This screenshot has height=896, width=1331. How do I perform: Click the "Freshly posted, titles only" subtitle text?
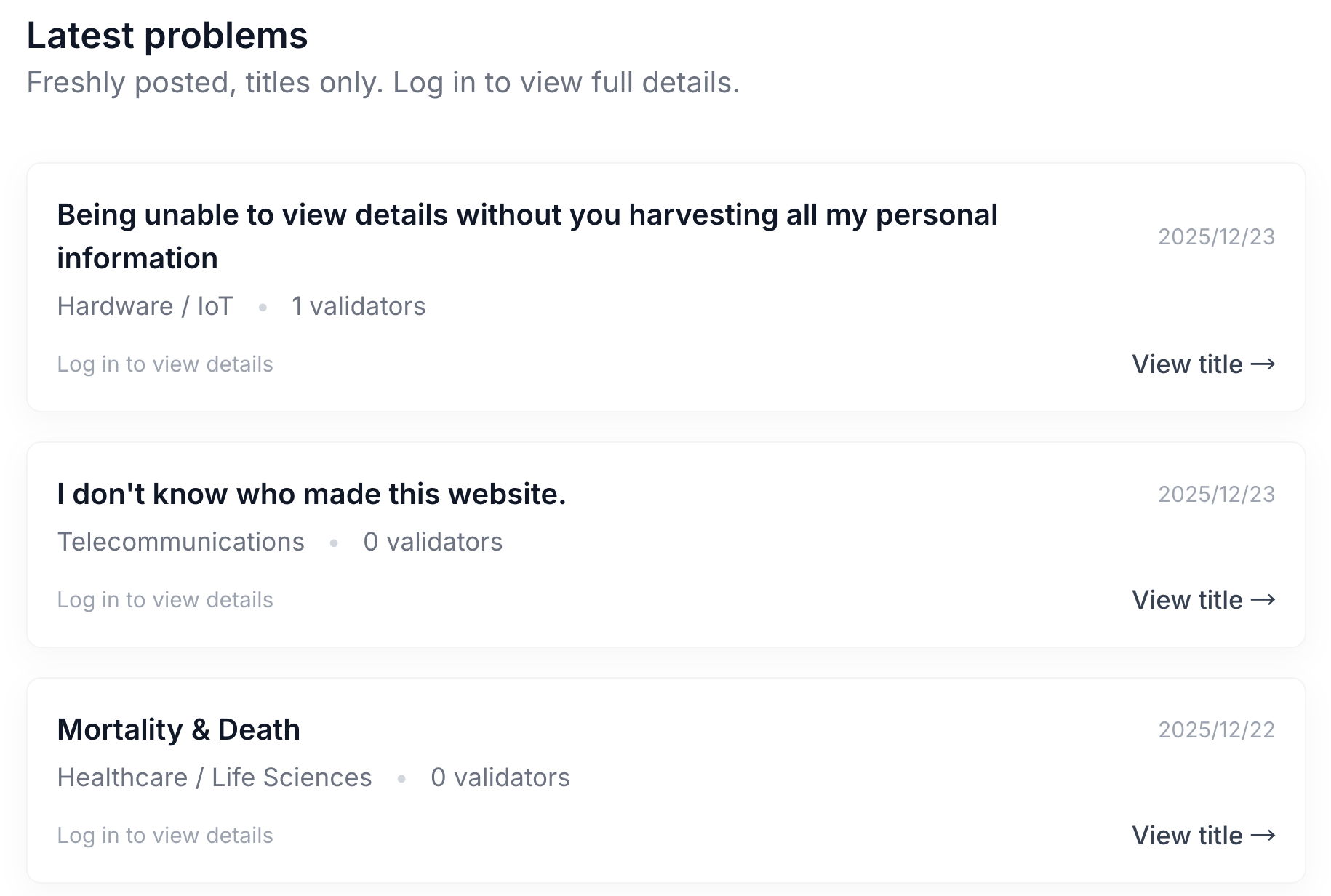pyautogui.click(x=383, y=83)
